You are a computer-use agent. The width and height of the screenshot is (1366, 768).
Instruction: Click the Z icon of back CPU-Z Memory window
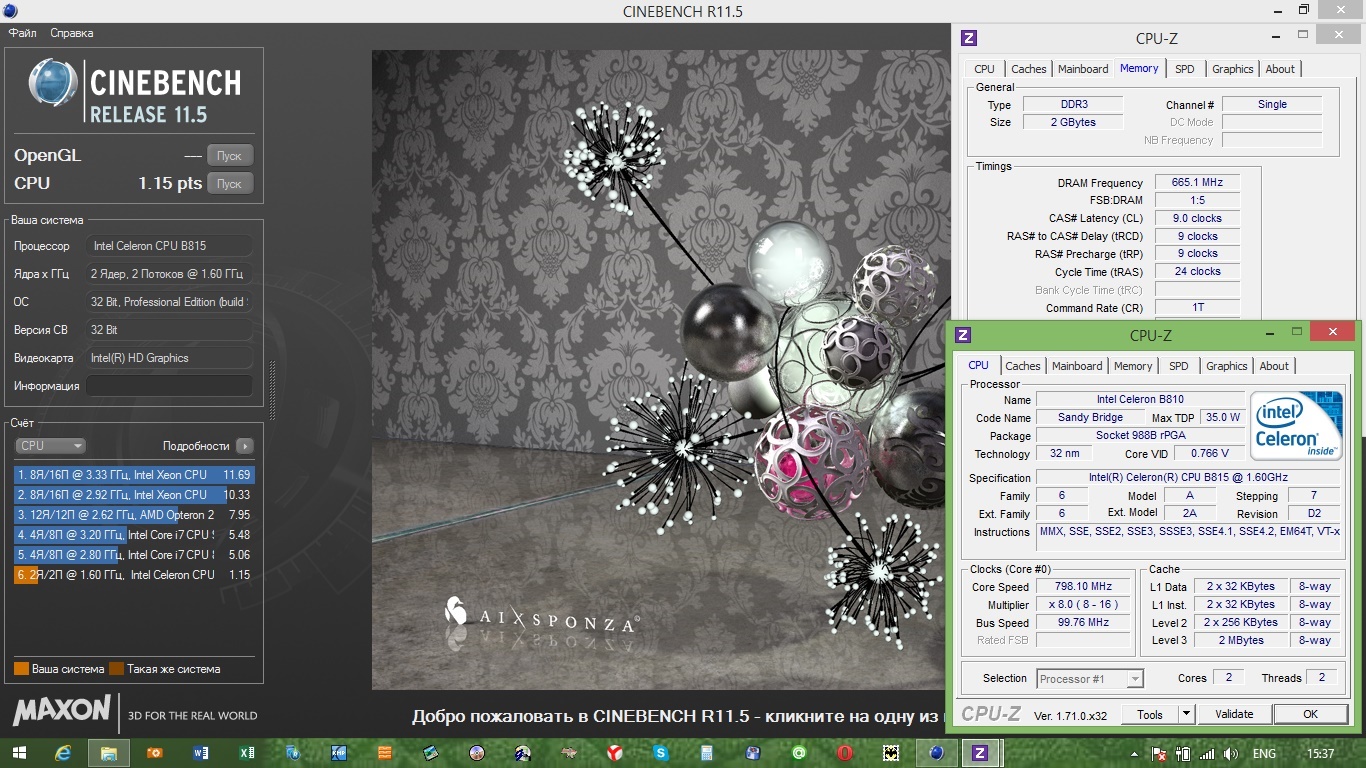click(968, 38)
